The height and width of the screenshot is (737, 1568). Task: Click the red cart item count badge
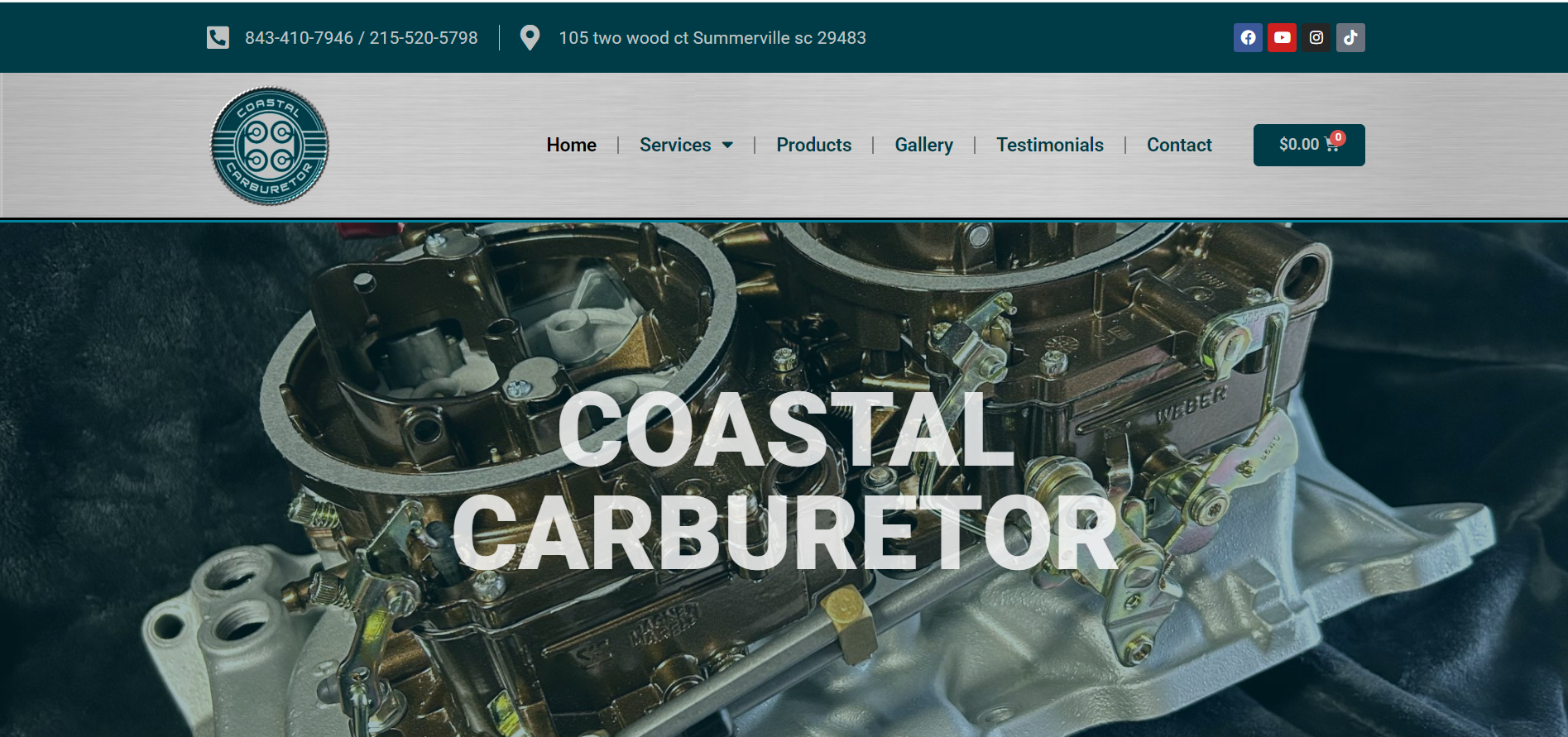[1338, 137]
